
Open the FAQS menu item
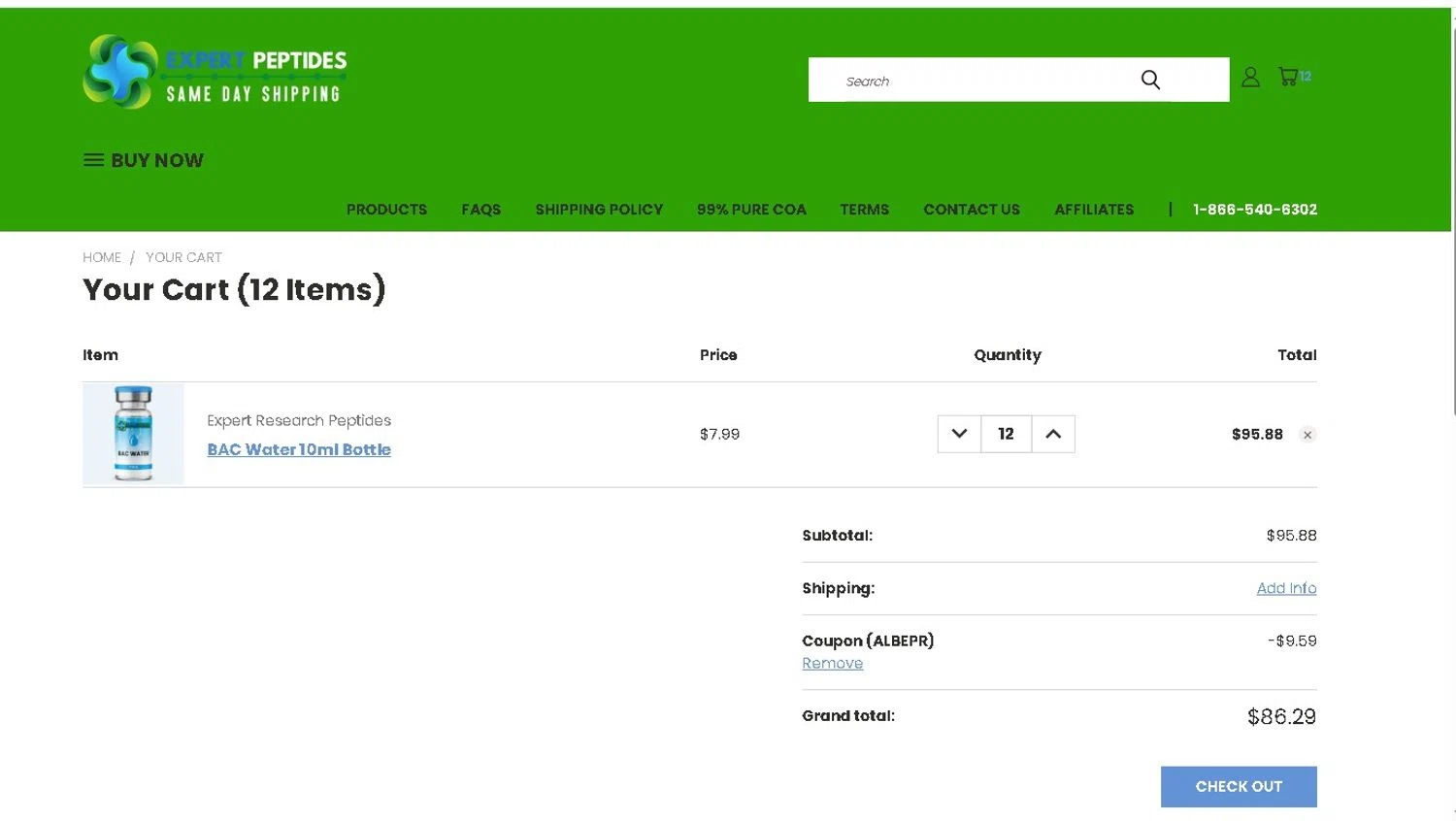pos(481,210)
